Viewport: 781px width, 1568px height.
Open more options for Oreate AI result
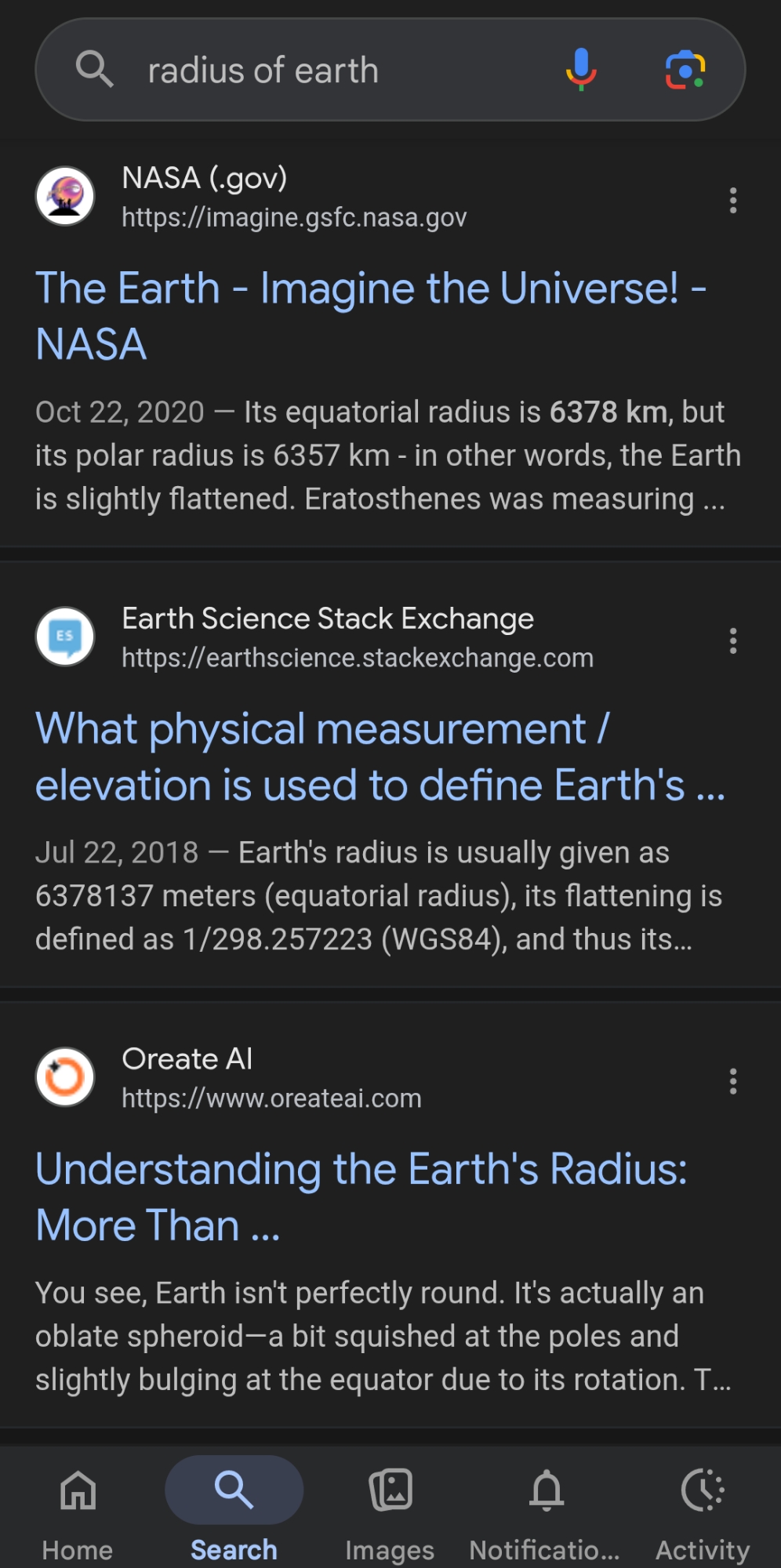[733, 1082]
